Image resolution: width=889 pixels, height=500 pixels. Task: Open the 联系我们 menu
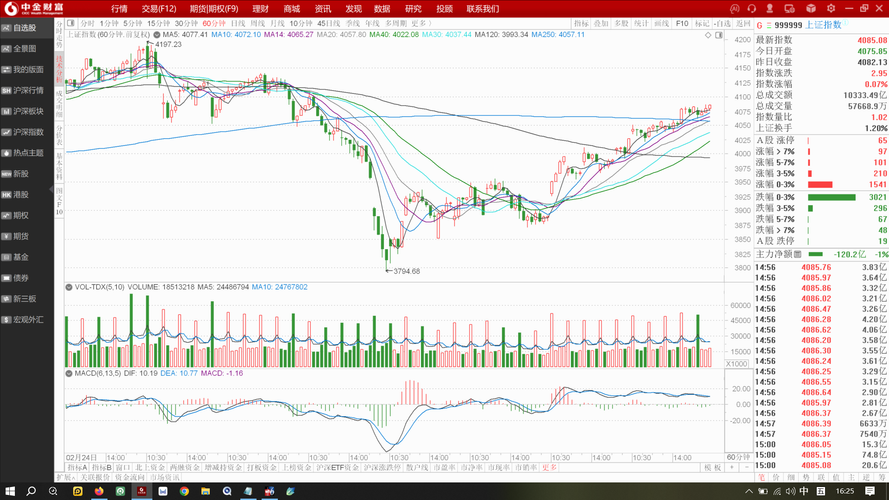coord(482,9)
